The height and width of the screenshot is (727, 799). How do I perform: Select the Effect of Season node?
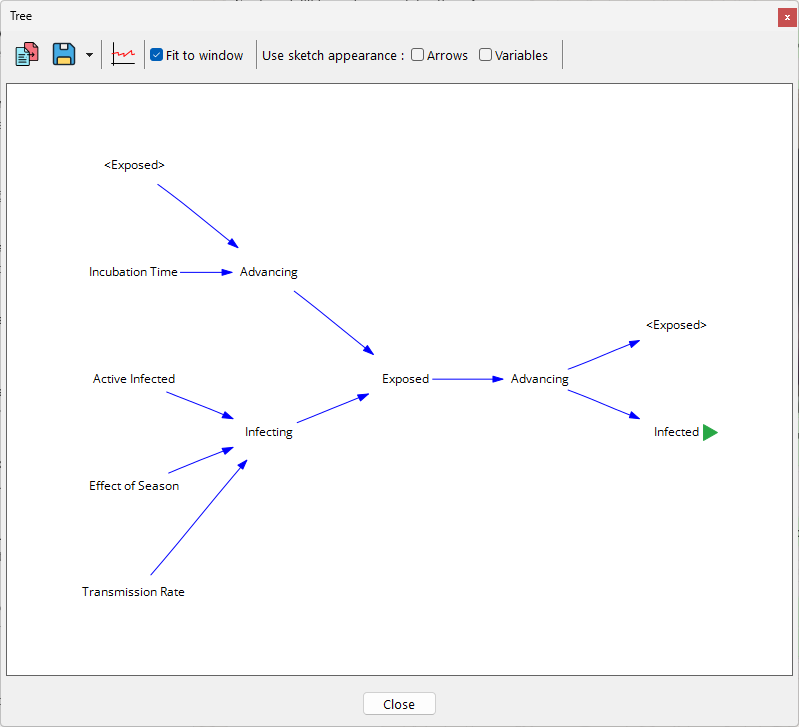coord(134,486)
